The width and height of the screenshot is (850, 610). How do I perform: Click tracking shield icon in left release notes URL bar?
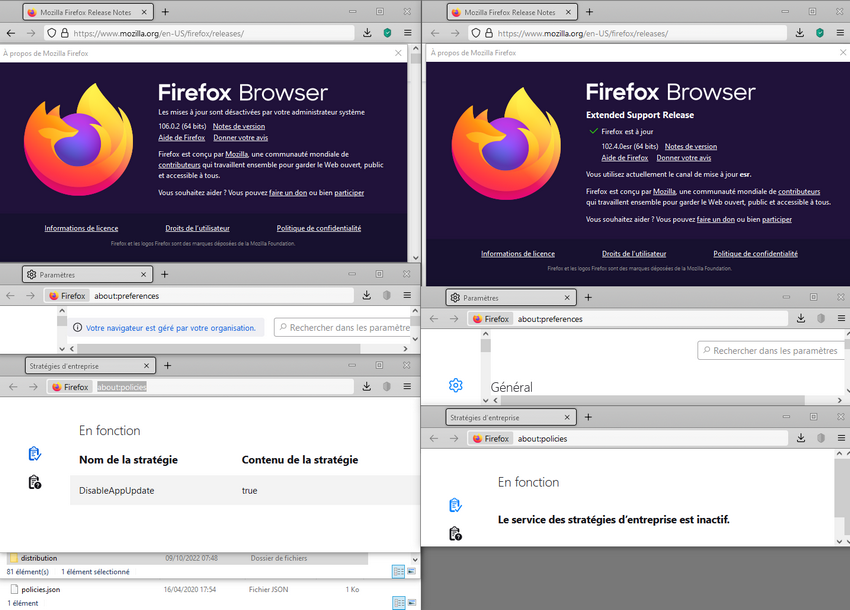pos(51,33)
